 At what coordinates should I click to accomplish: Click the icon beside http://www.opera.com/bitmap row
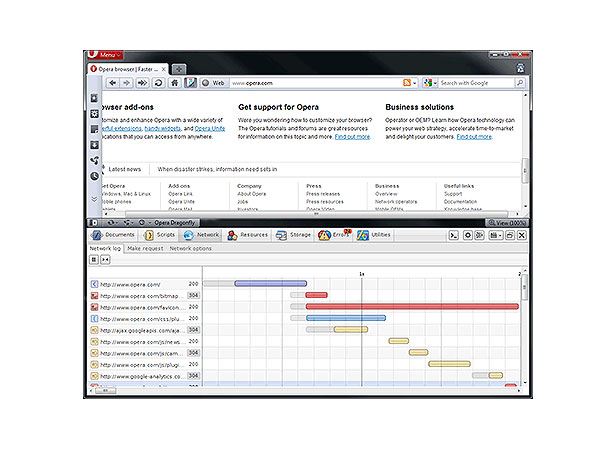pos(94,295)
